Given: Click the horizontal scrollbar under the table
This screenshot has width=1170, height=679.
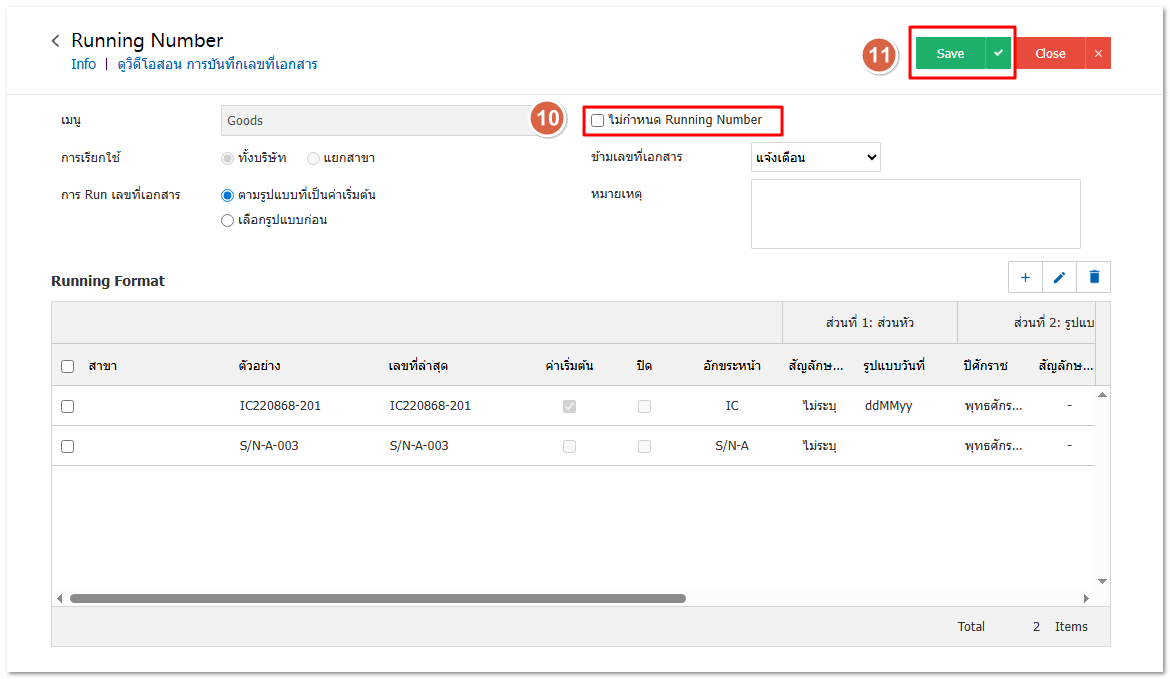Looking at the screenshot, I should pyautogui.click(x=377, y=598).
